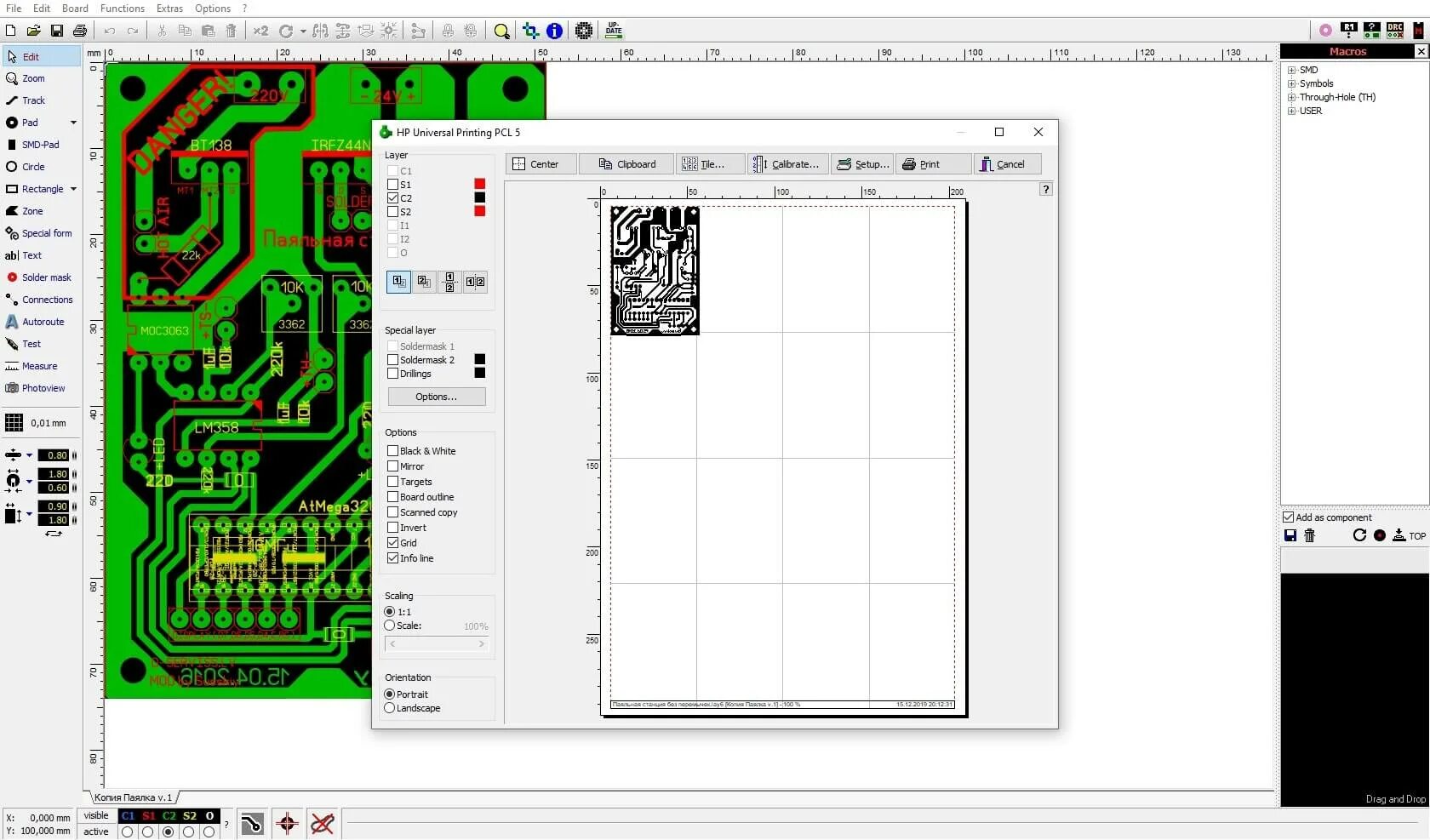
Task: Enable the S1 layer checkbox
Action: [x=392, y=184]
